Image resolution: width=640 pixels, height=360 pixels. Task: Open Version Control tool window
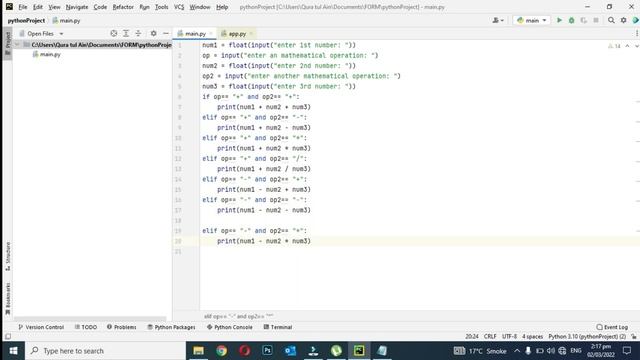pyautogui.click(x=41, y=327)
